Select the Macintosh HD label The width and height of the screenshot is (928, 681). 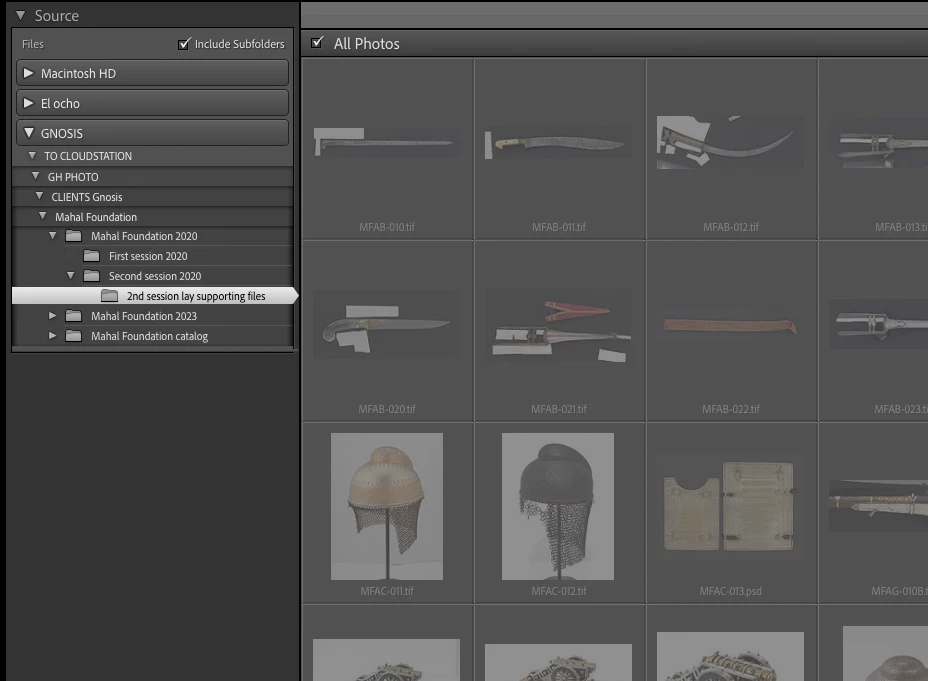click(x=78, y=73)
